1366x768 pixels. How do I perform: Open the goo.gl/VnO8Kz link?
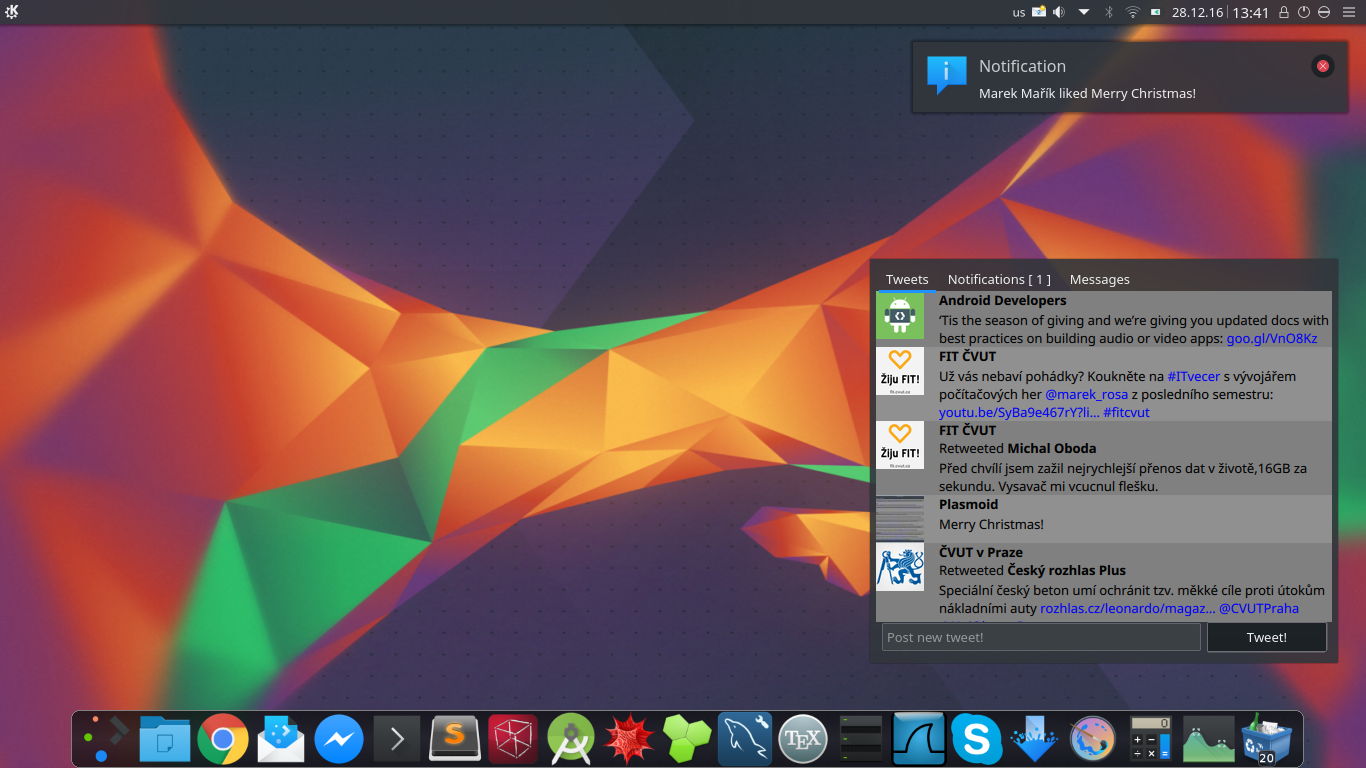[x=1271, y=338]
